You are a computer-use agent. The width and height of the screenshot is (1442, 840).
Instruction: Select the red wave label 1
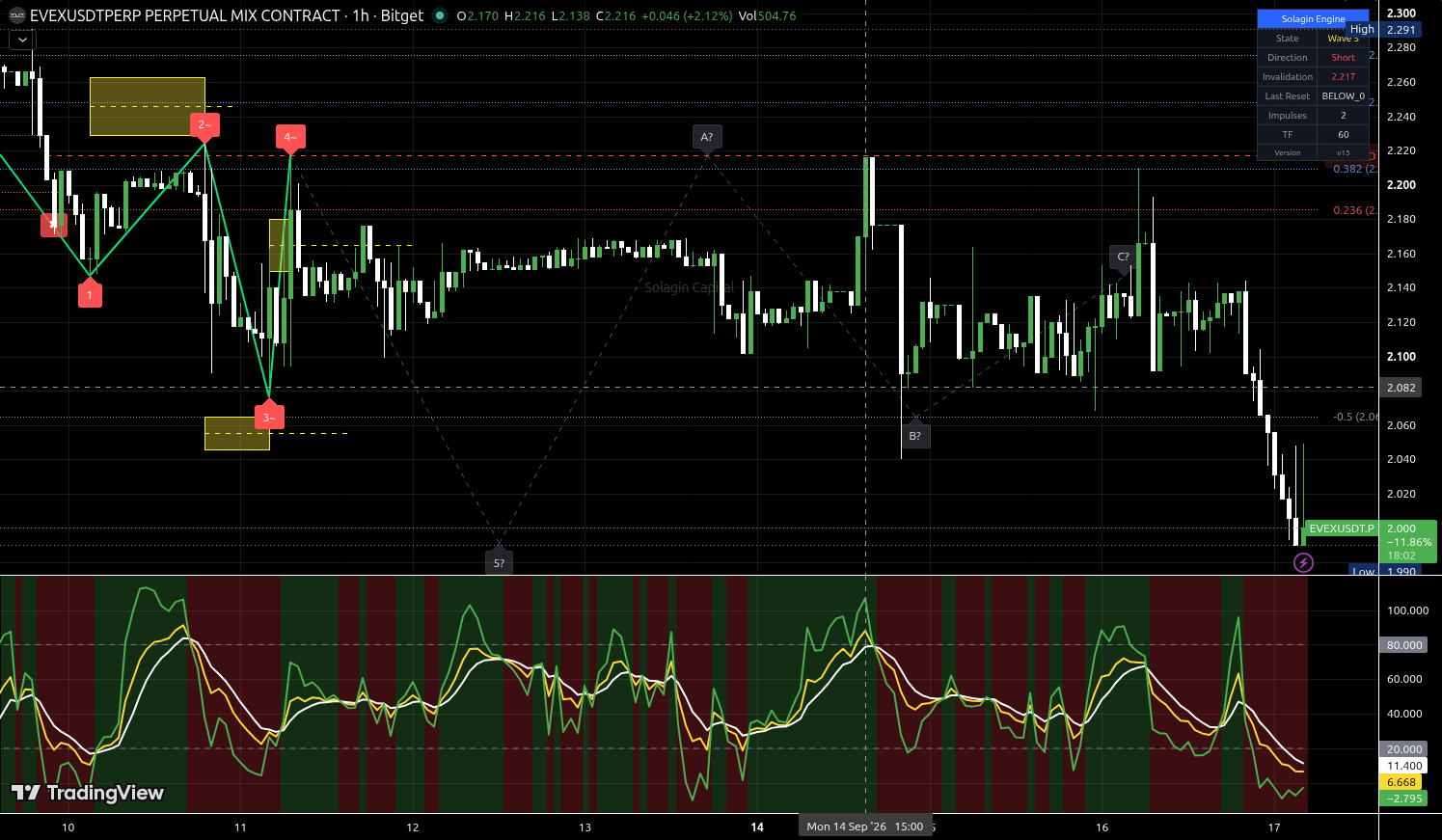tap(90, 294)
